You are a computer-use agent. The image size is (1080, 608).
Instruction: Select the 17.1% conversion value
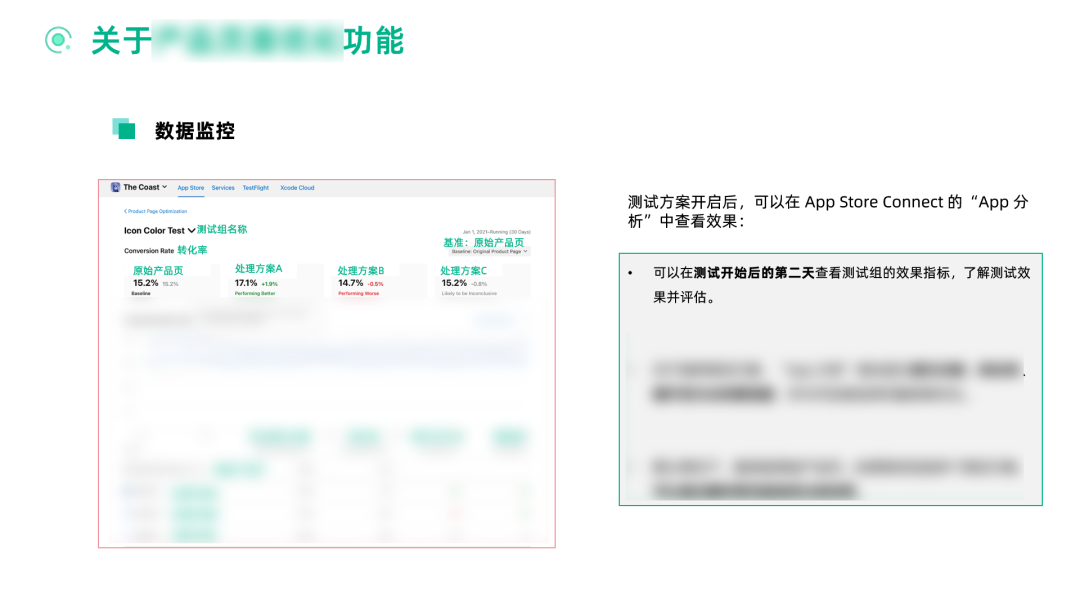coord(246,283)
